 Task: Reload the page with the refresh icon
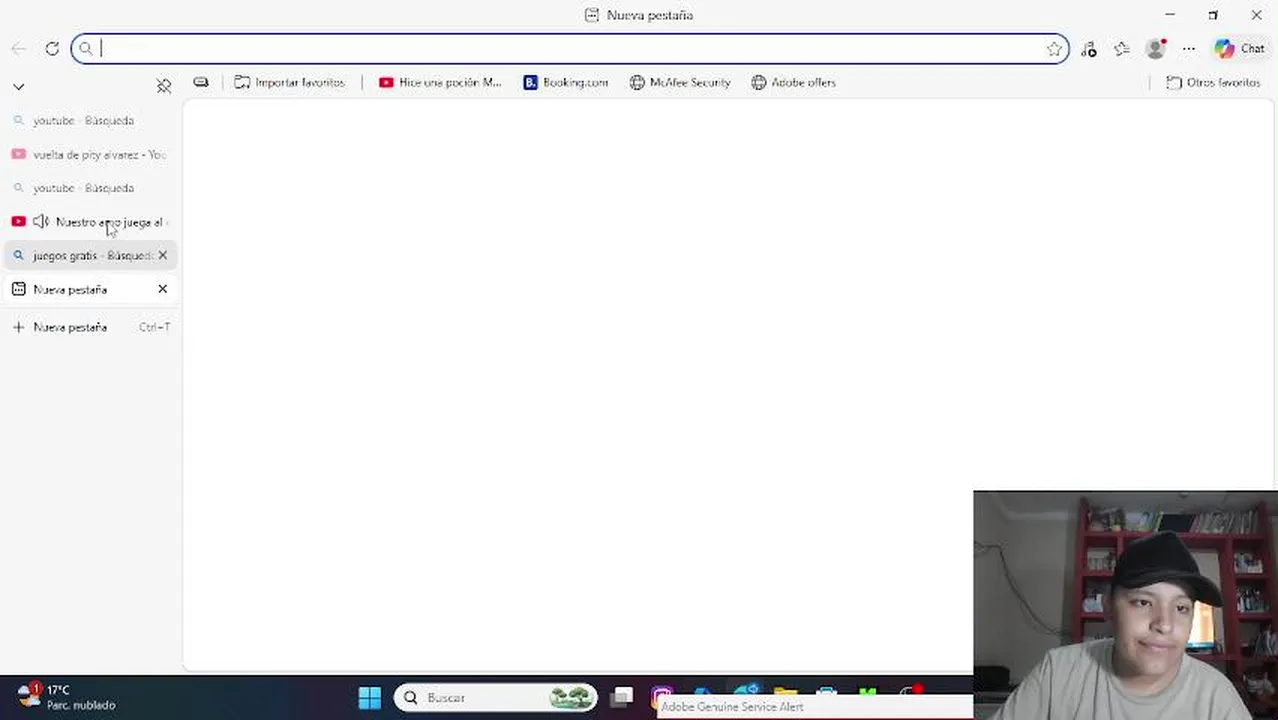coord(52,48)
